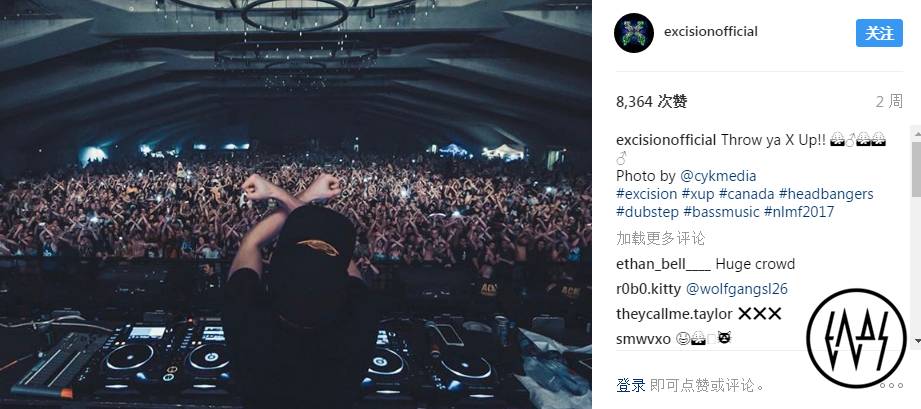Open the #dubstep hashtag

(647, 212)
